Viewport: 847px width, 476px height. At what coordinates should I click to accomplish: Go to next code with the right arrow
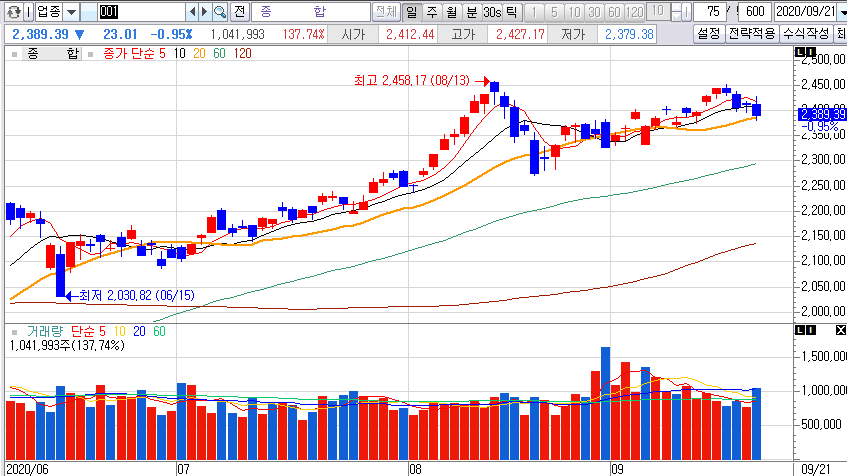coord(205,11)
